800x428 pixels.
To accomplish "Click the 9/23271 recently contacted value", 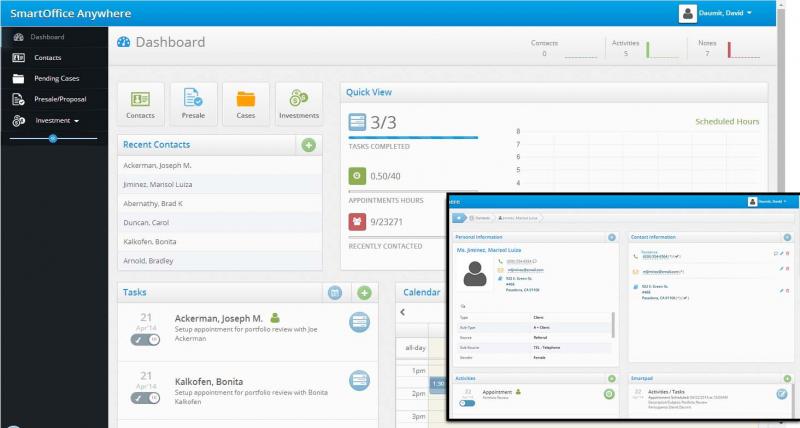I will (386, 222).
